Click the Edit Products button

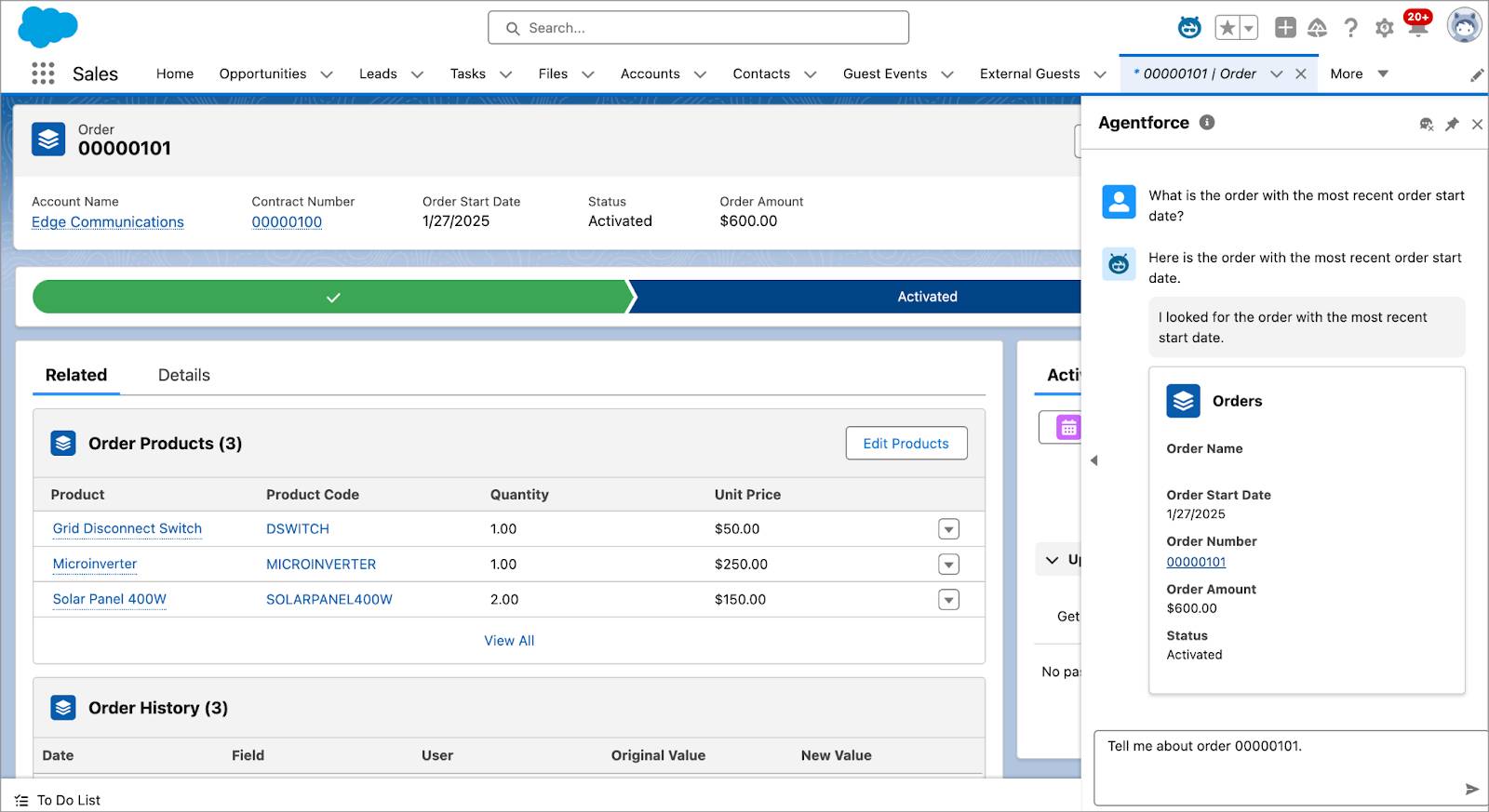[906, 444]
